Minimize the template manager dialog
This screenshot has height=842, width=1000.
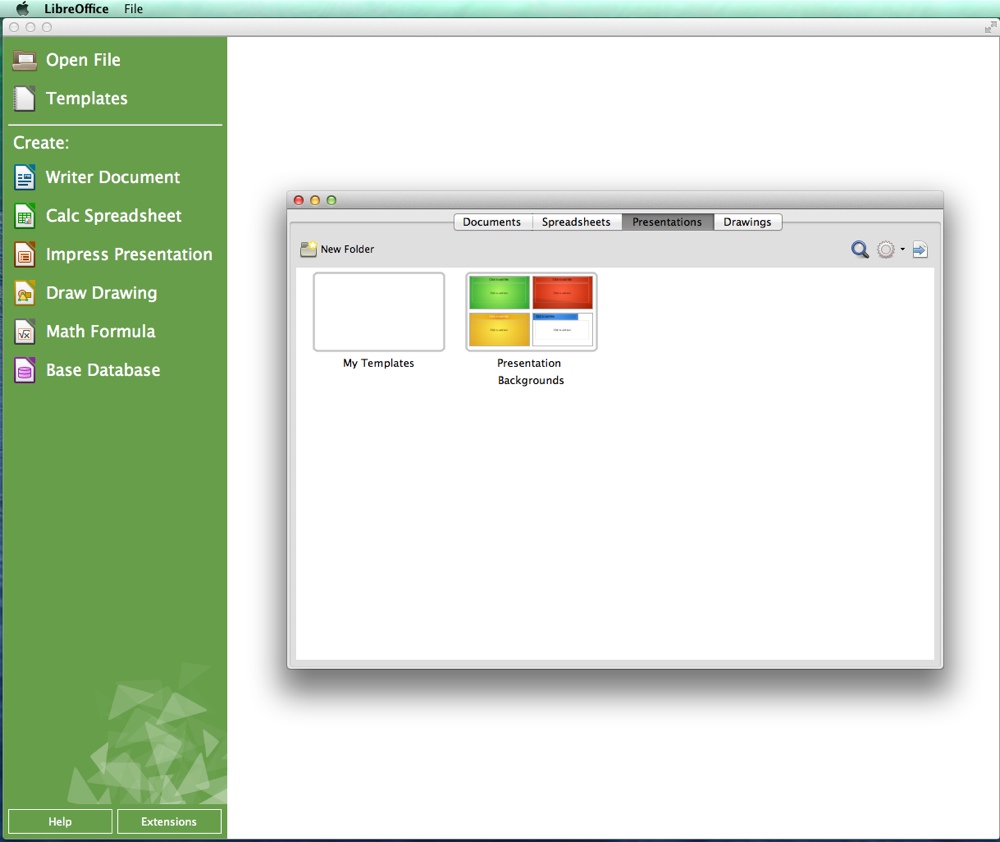[x=315, y=200]
